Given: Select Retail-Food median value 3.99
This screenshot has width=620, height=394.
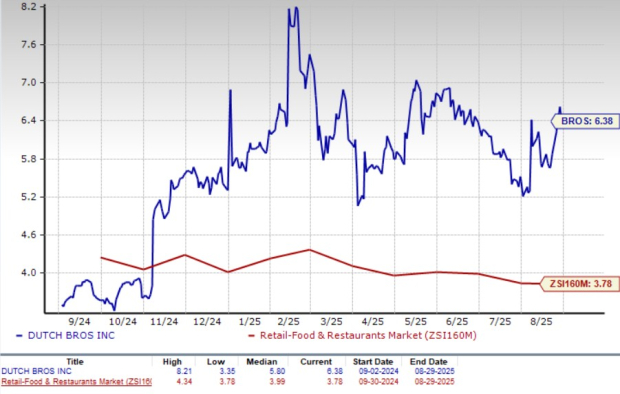Looking at the screenshot, I should pyautogui.click(x=277, y=382).
